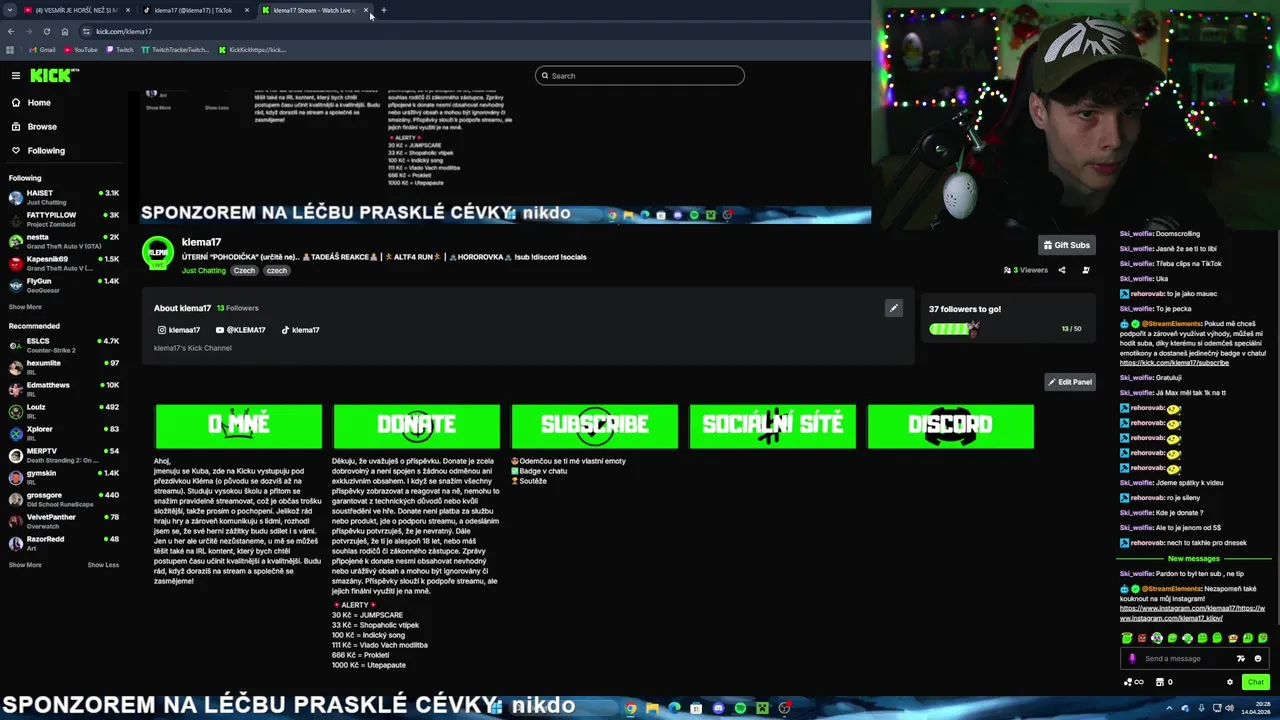
Task: Open Xplorer recommended channel
Action: 64,433
